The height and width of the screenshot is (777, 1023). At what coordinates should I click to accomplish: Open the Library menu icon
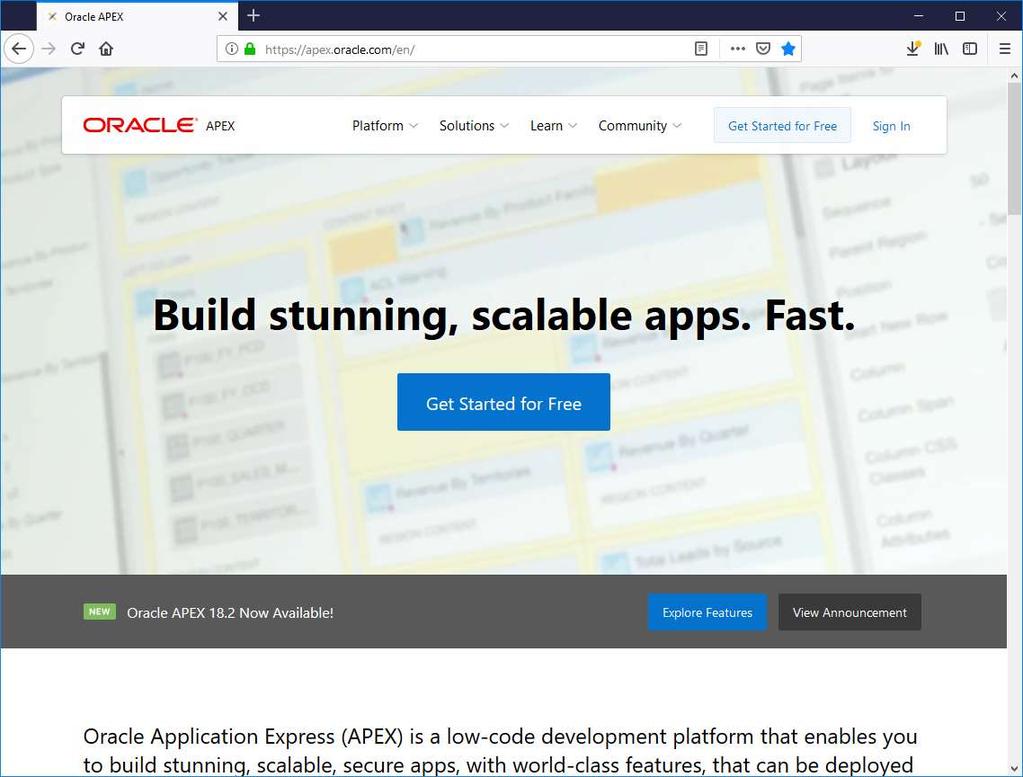point(941,49)
